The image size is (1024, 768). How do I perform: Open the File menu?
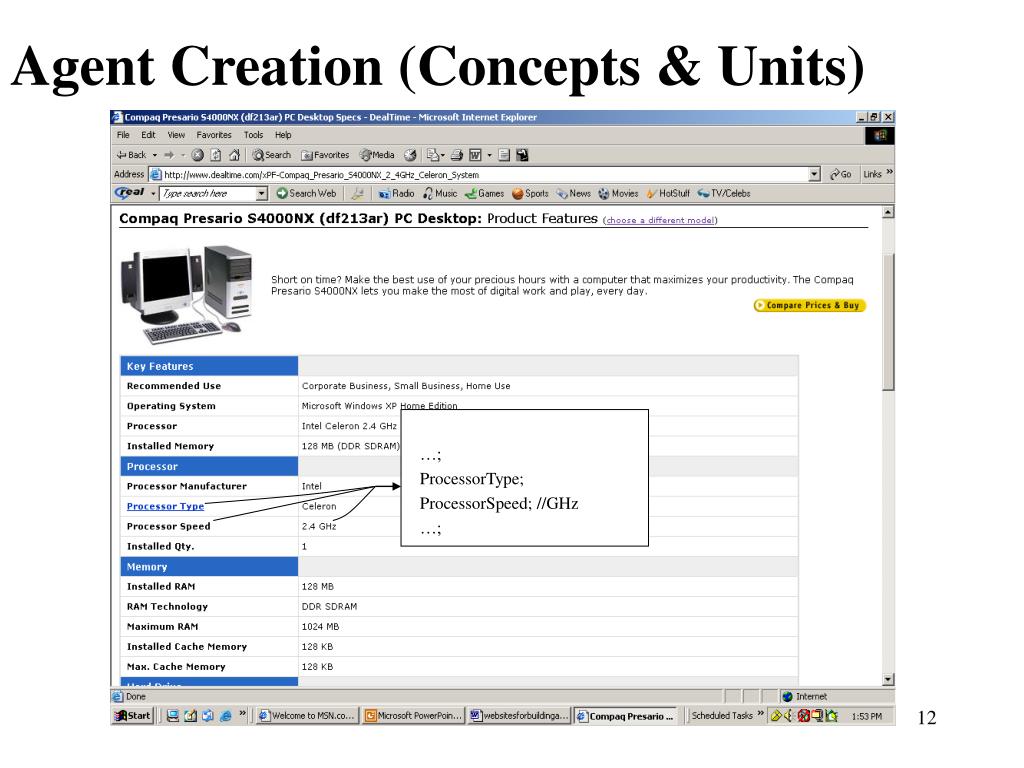[123, 135]
